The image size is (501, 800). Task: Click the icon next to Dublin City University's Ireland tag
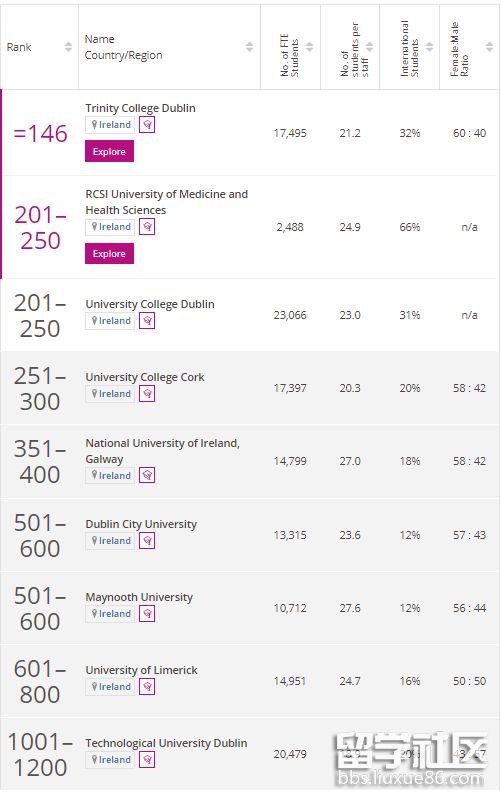click(147, 540)
